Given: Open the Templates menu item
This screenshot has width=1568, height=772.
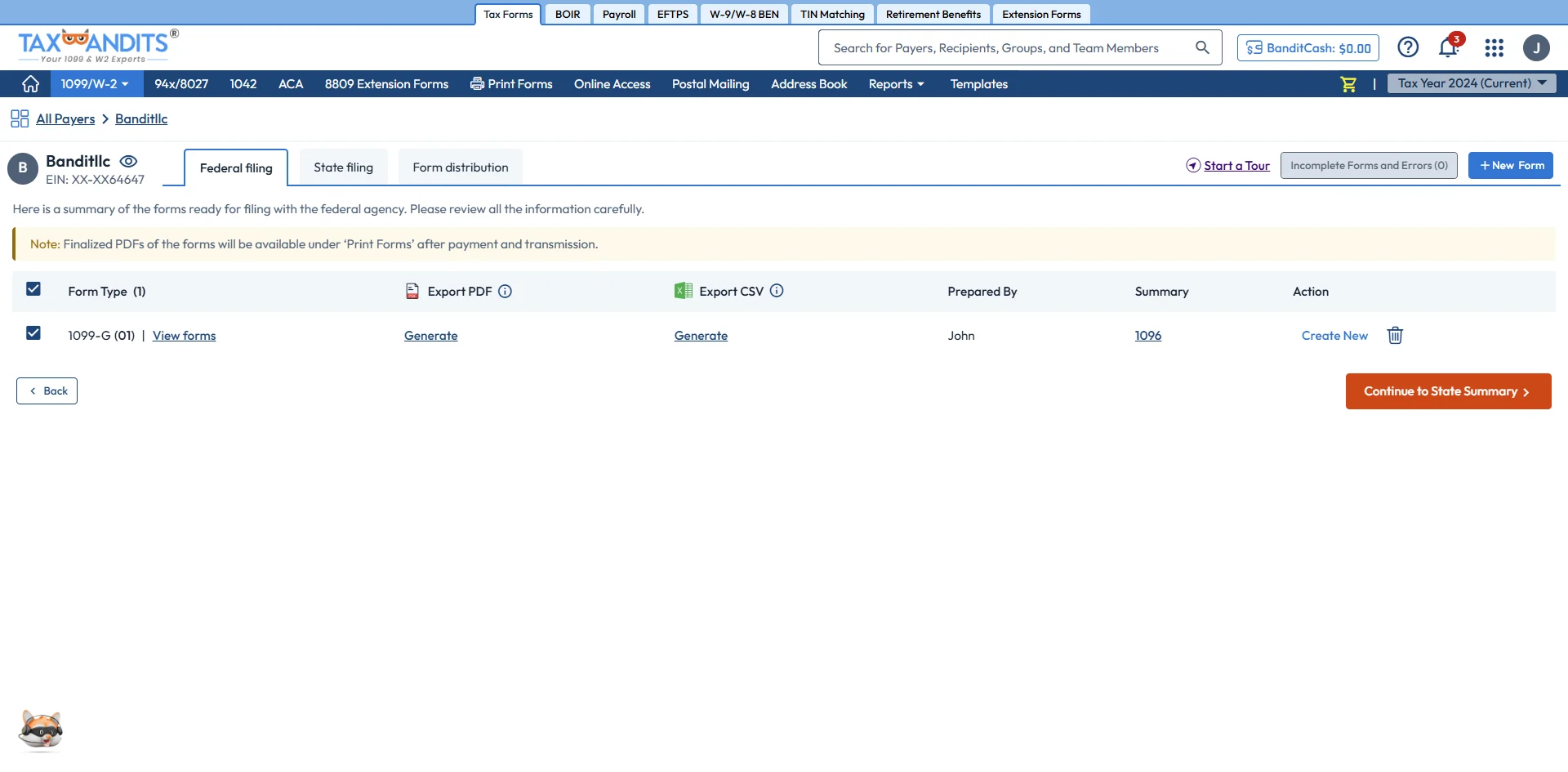Looking at the screenshot, I should click(978, 83).
